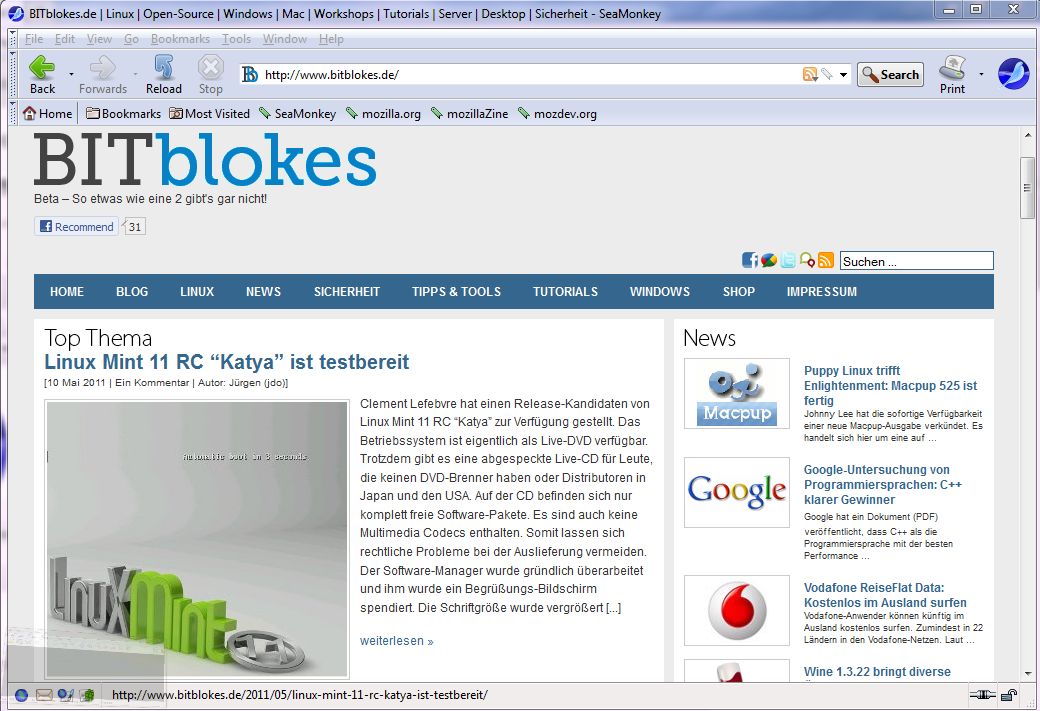
Task: Open the IMPRESSUM page
Action: click(x=822, y=292)
